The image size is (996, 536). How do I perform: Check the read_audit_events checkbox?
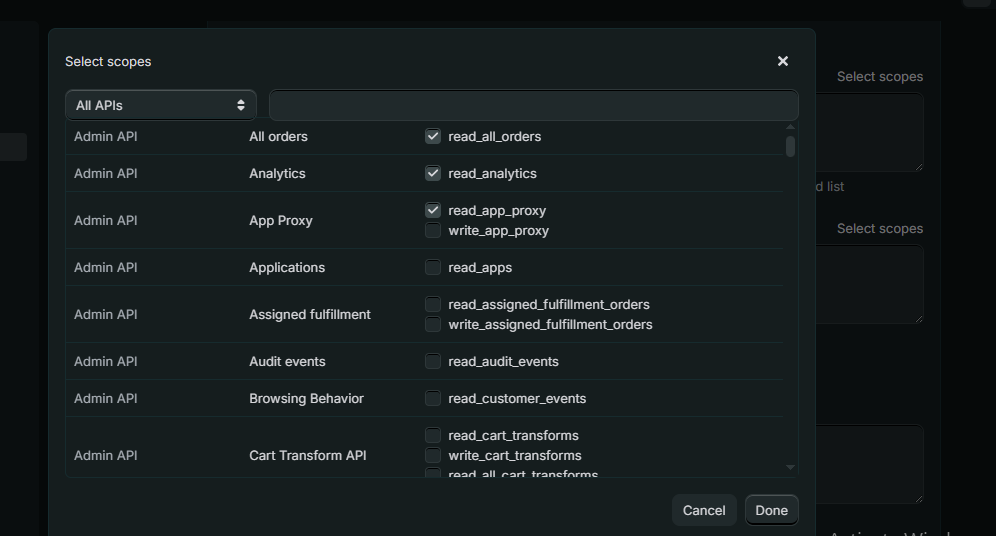tap(433, 361)
